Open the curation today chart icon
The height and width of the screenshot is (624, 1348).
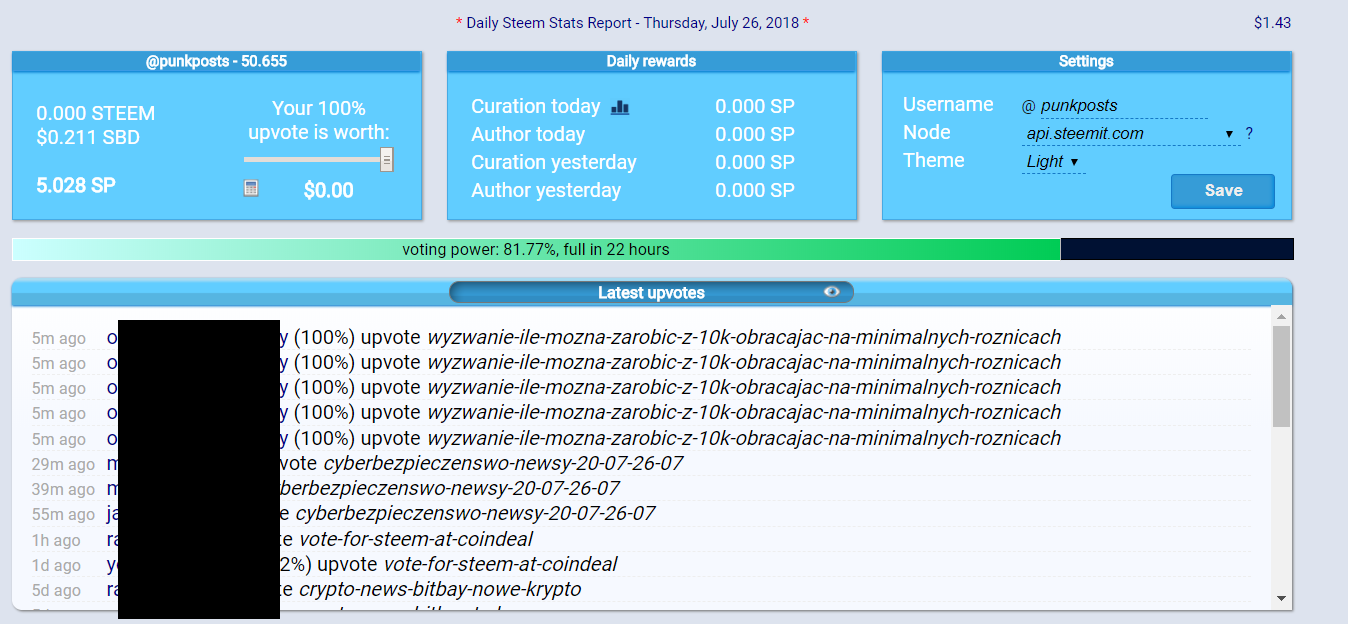pyautogui.click(x=620, y=107)
